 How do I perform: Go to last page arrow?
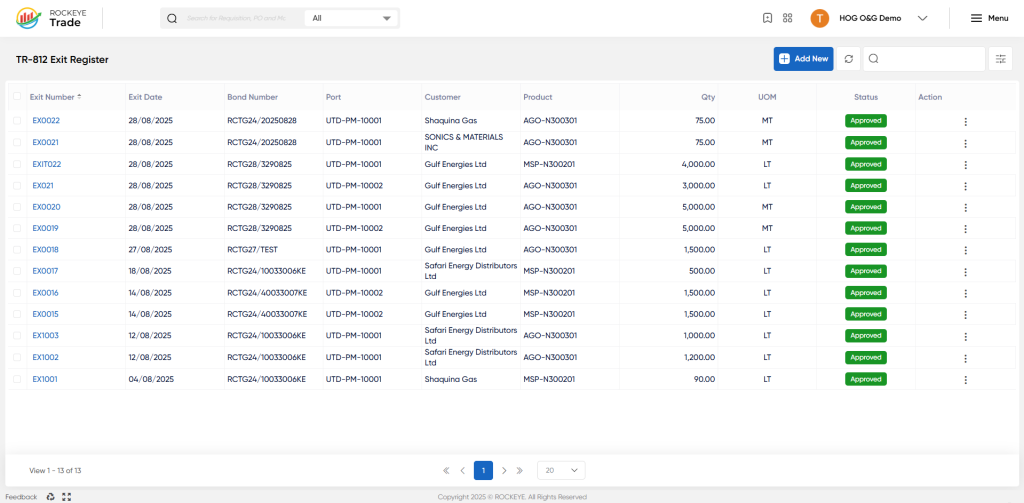pyautogui.click(x=520, y=470)
